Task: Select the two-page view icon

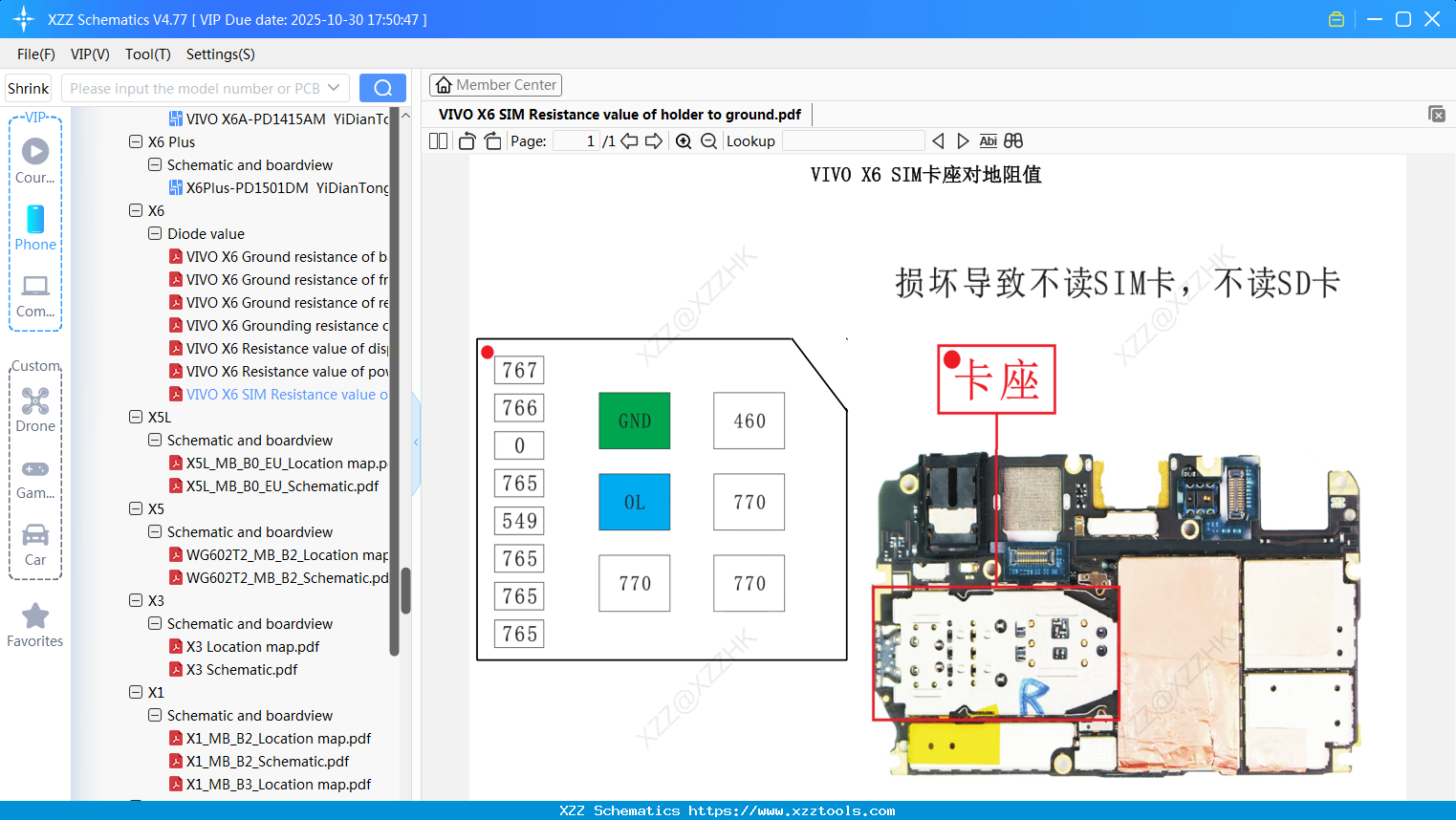Action: click(438, 140)
